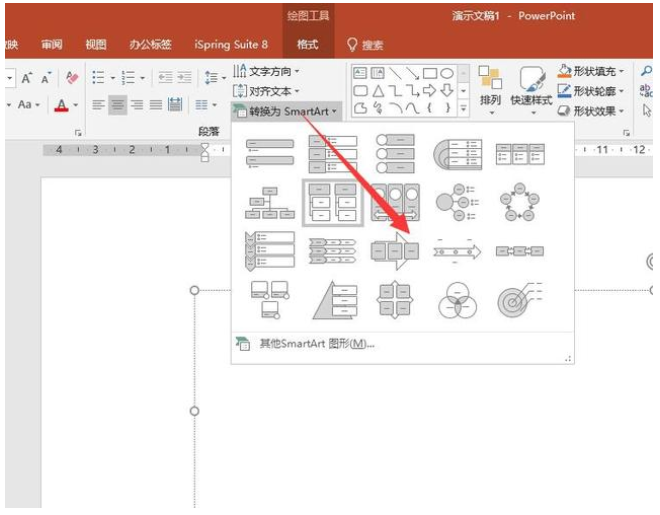Select the rectangle shape
660x515 pixels.
click(x=430, y=73)
